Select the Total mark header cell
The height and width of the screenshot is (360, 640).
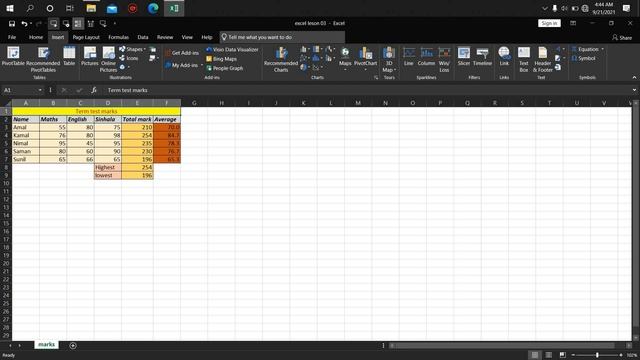pyautogui.click(x=137, y=119)
